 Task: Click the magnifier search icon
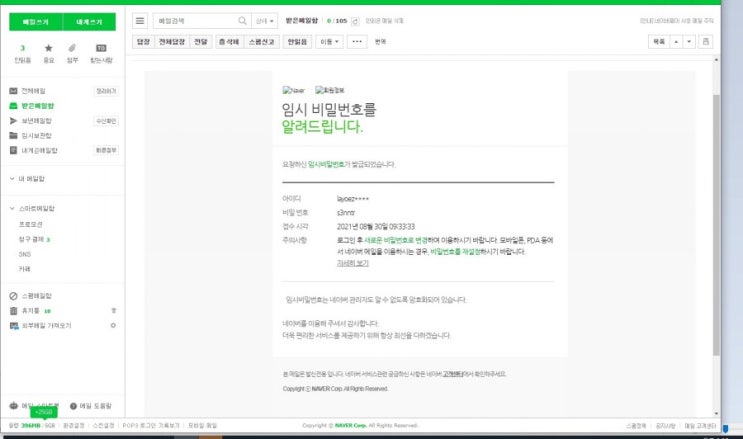(x=242, y=21)
